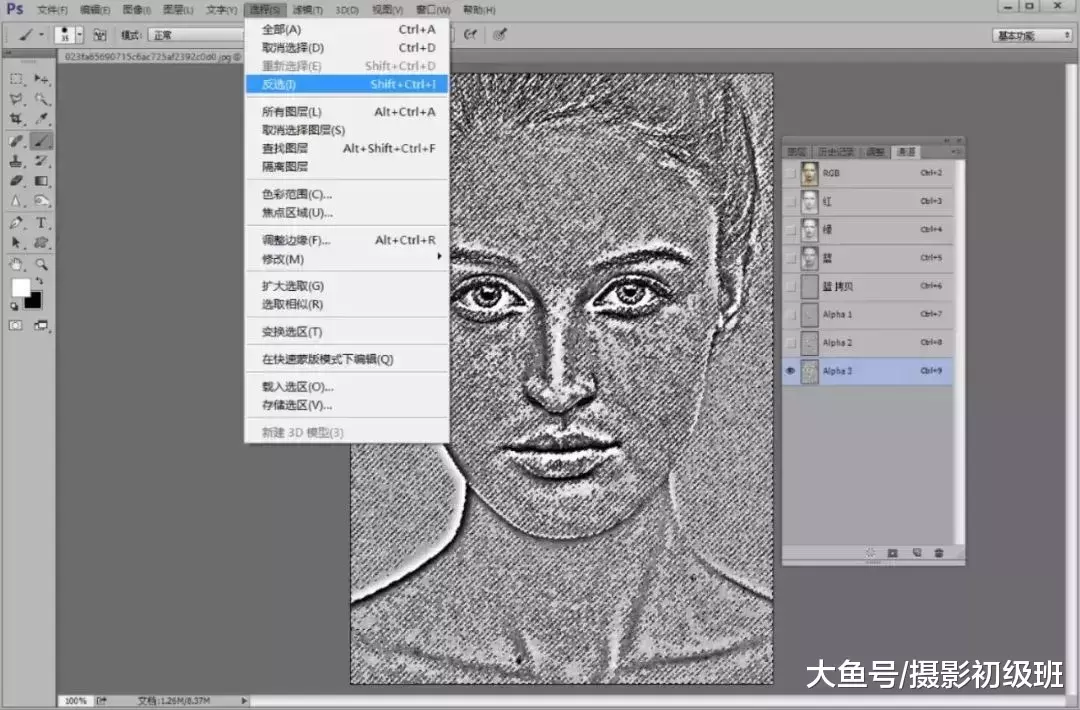The width and height of the screenshot is (1080, 710).
Task: Open the brush size picker dropdown
Action: point(80,34)
